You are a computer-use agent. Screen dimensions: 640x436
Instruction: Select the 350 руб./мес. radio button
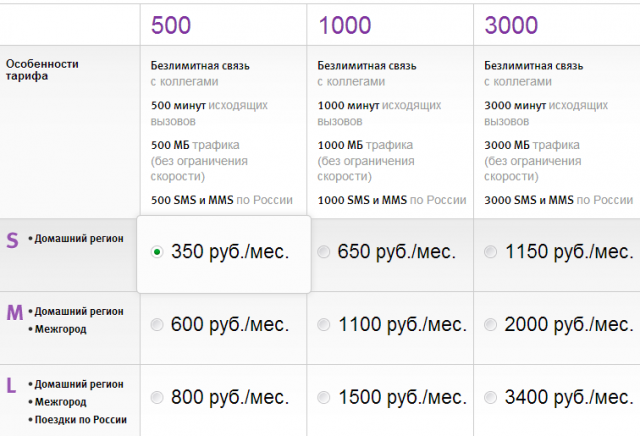pos(157,252)
